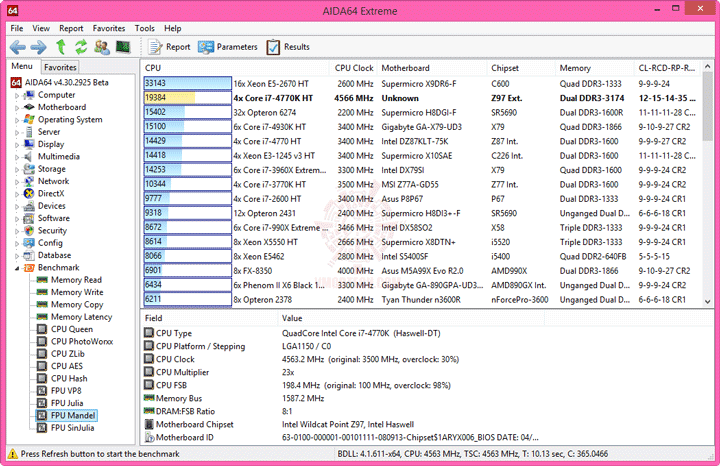
Task: Click the warning icon in status bar
Action: pos(13,454)
